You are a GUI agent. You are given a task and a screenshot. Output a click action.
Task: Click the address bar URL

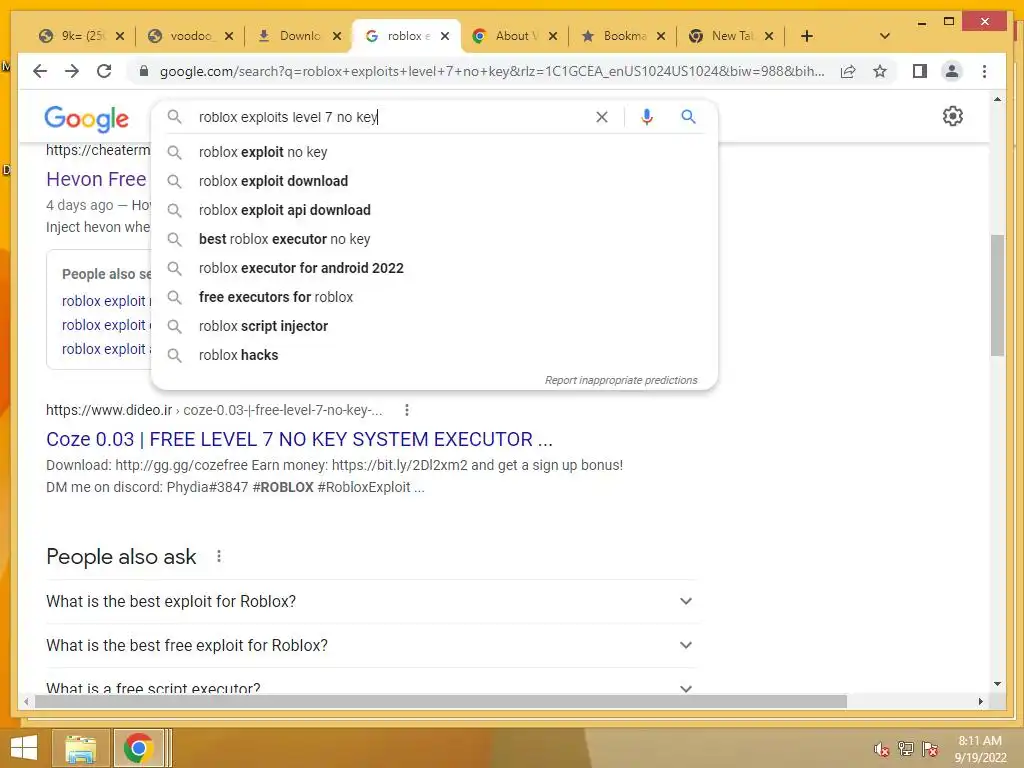[491, 71]
